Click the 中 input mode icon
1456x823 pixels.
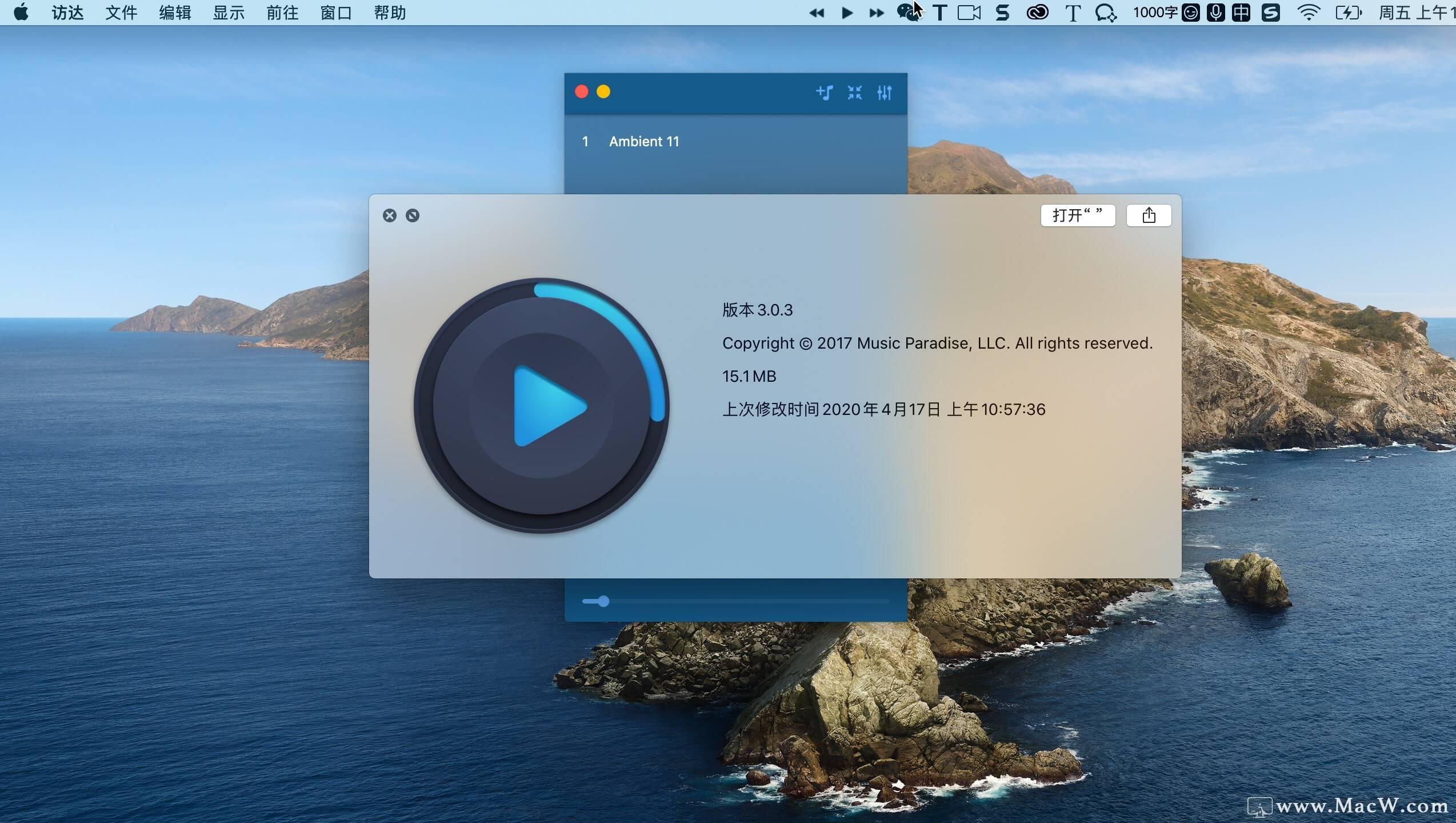[x=1241, y=13]
